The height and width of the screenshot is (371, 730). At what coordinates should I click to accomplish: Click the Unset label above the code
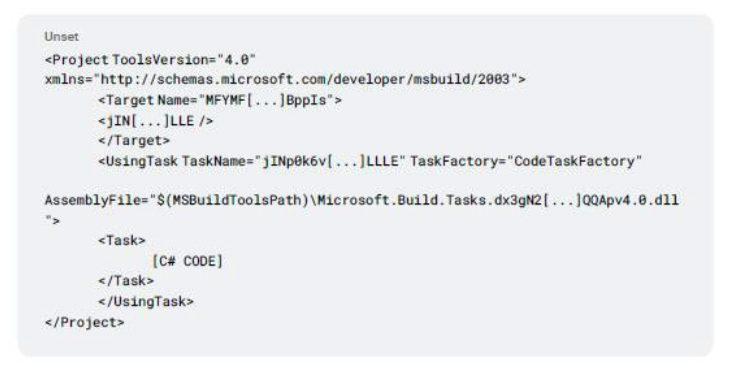coord(61,36)
